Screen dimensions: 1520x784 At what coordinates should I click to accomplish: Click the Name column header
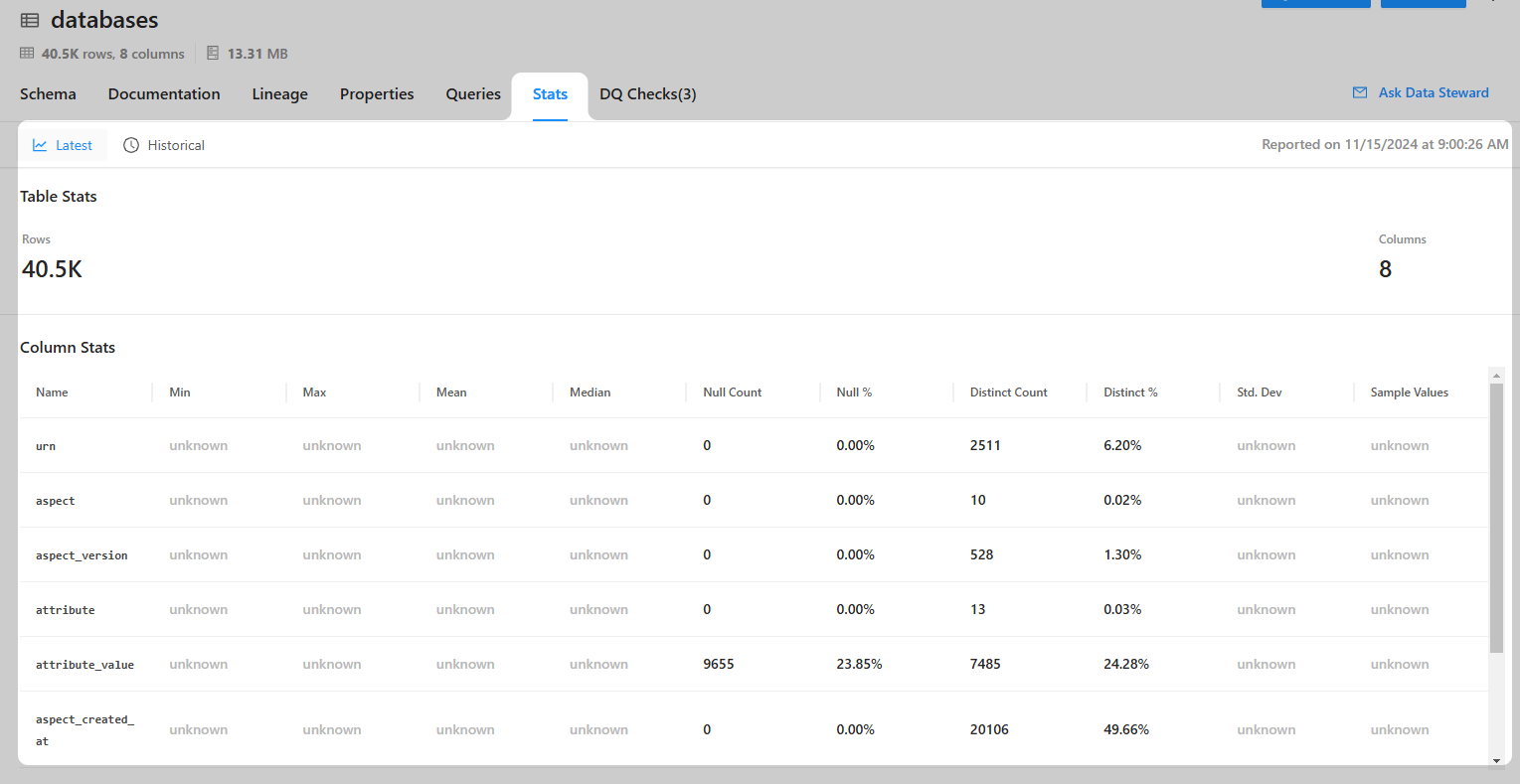52,392
